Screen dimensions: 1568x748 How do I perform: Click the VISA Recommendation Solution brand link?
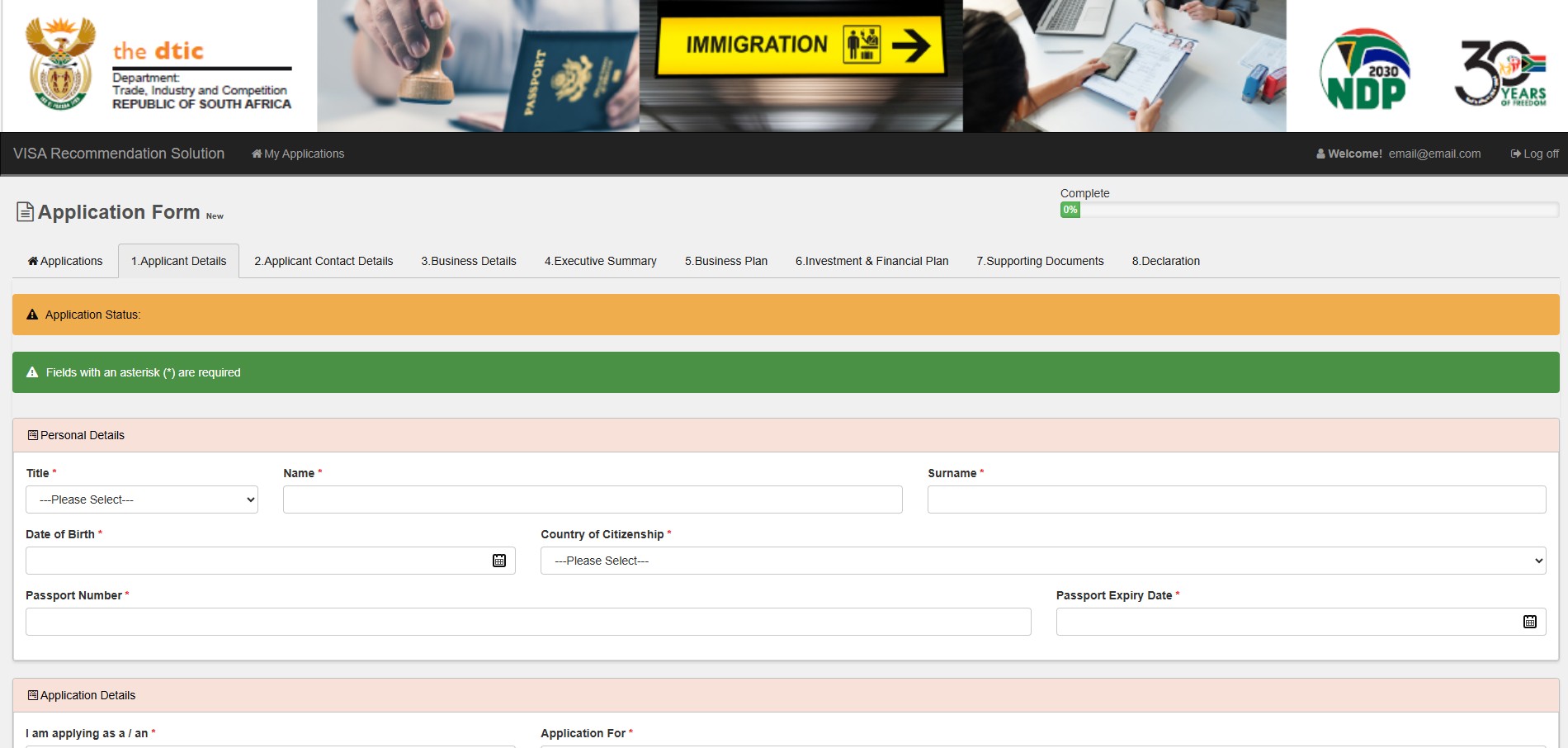pyautogui.click(x=119, y=154)
